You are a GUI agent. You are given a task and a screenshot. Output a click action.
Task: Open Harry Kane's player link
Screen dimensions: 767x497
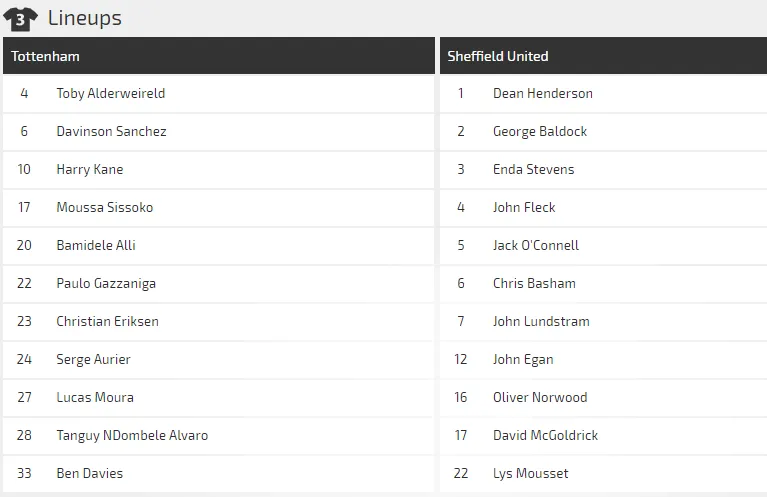pos(90,169)
